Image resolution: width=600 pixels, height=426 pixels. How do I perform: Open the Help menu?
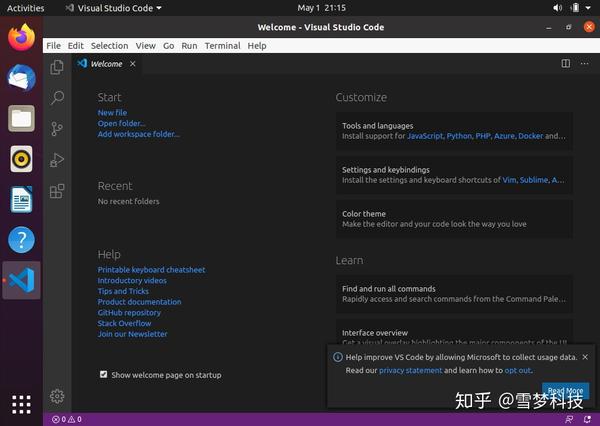click(x=257, y=46)
